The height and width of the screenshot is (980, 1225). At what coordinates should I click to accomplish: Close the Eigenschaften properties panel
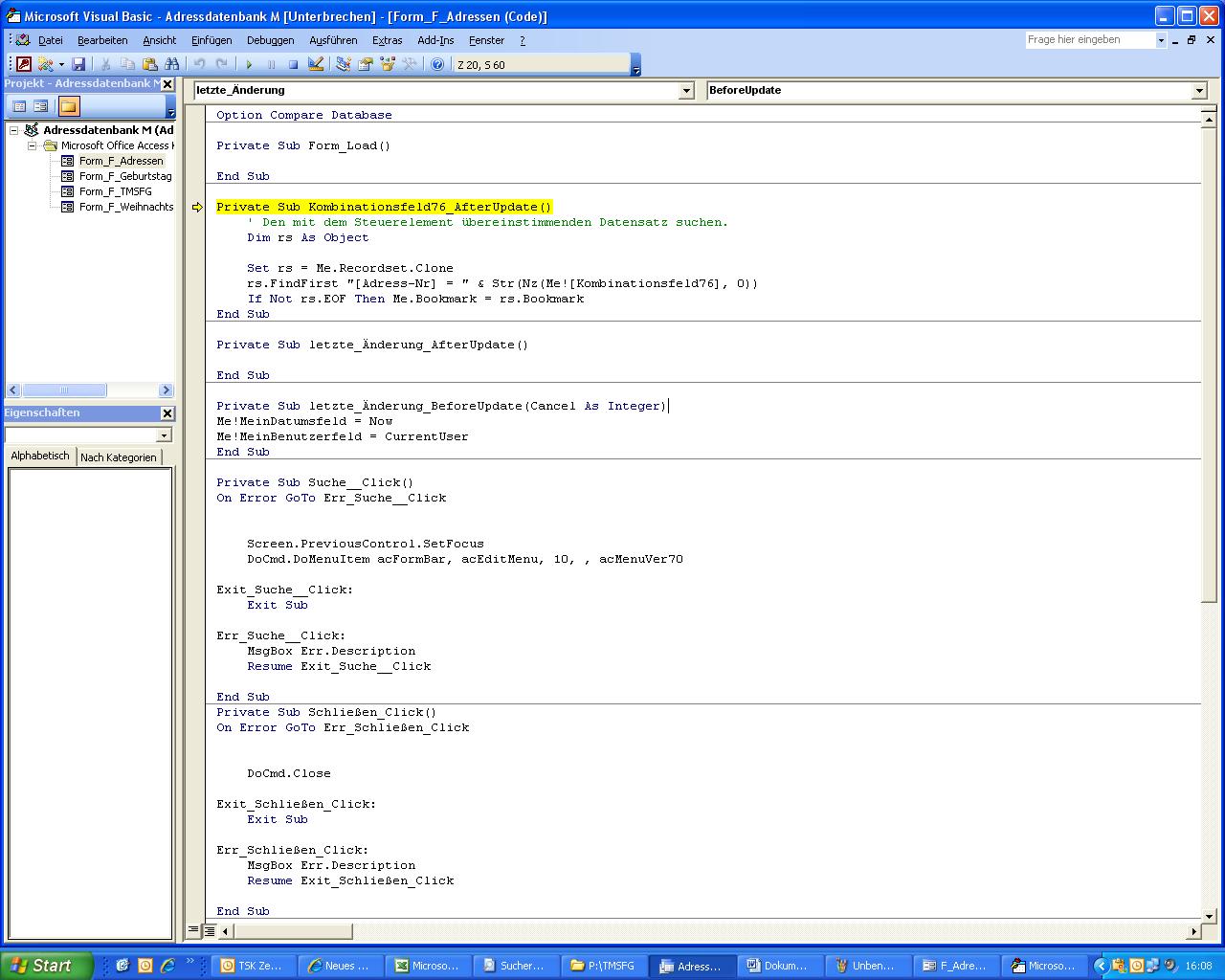pyautogui.click(x=167, y=413)
